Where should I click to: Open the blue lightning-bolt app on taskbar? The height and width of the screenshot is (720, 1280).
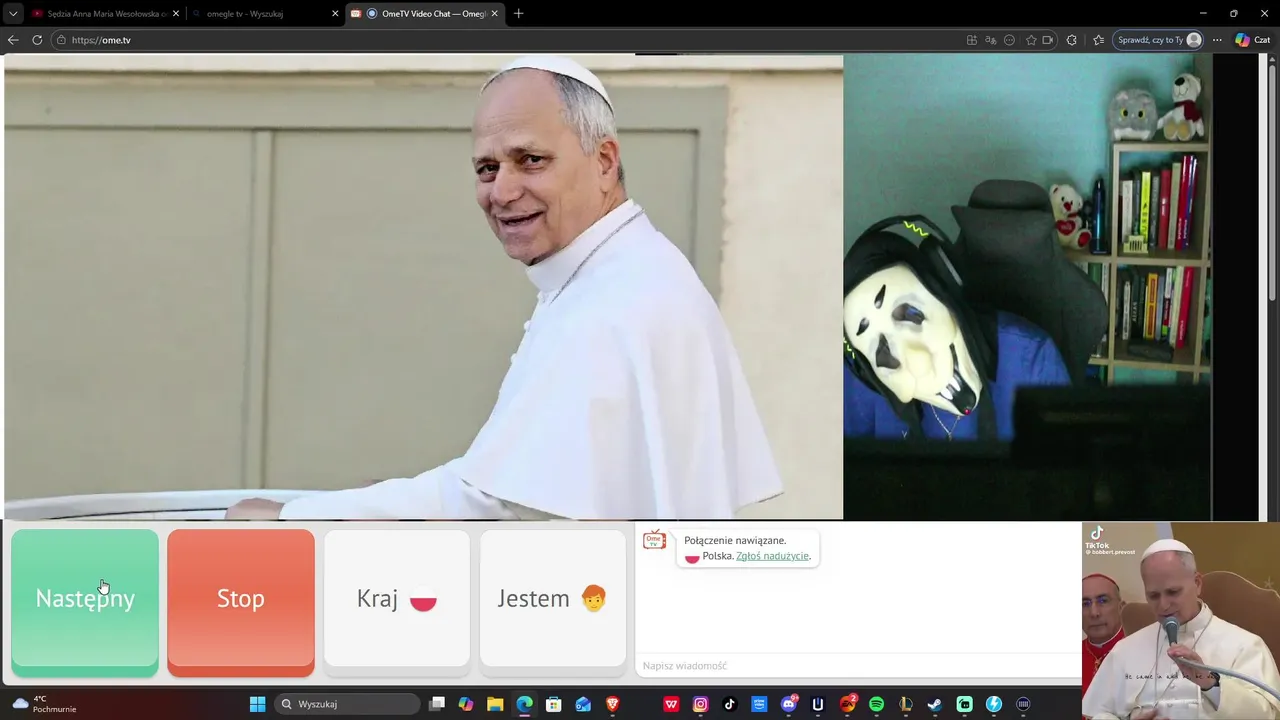993,704
